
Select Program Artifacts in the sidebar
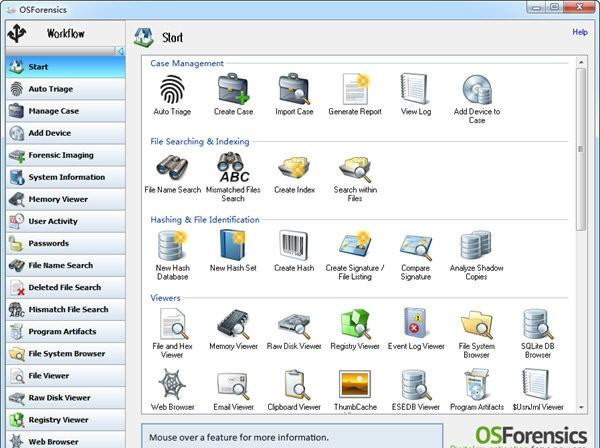pyautogui.click(x=65, y=332)
